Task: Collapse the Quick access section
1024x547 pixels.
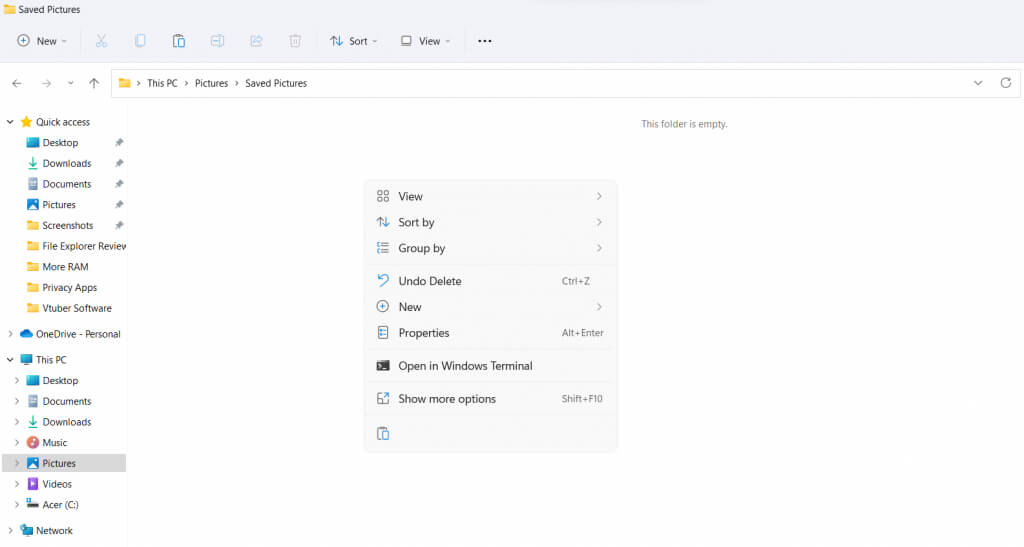Action: 11,122
